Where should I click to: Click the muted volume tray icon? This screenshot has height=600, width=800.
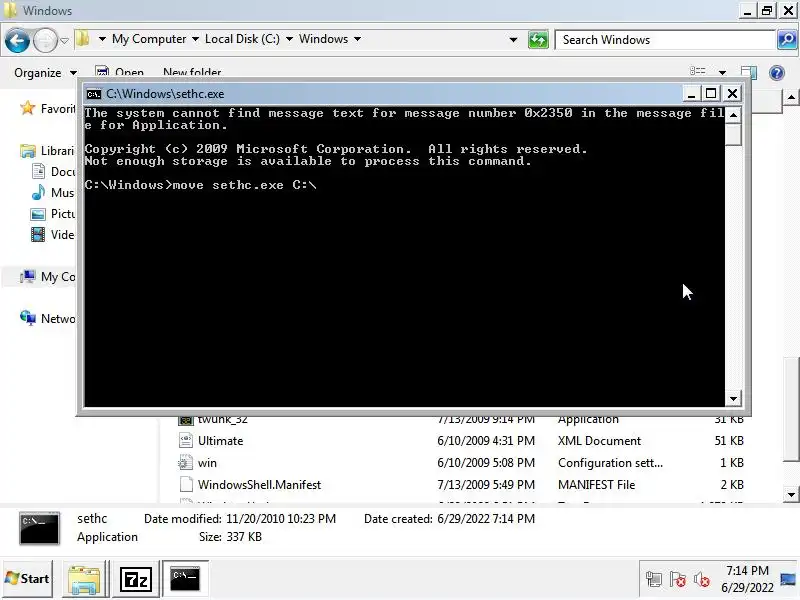(x=702, y=580)
